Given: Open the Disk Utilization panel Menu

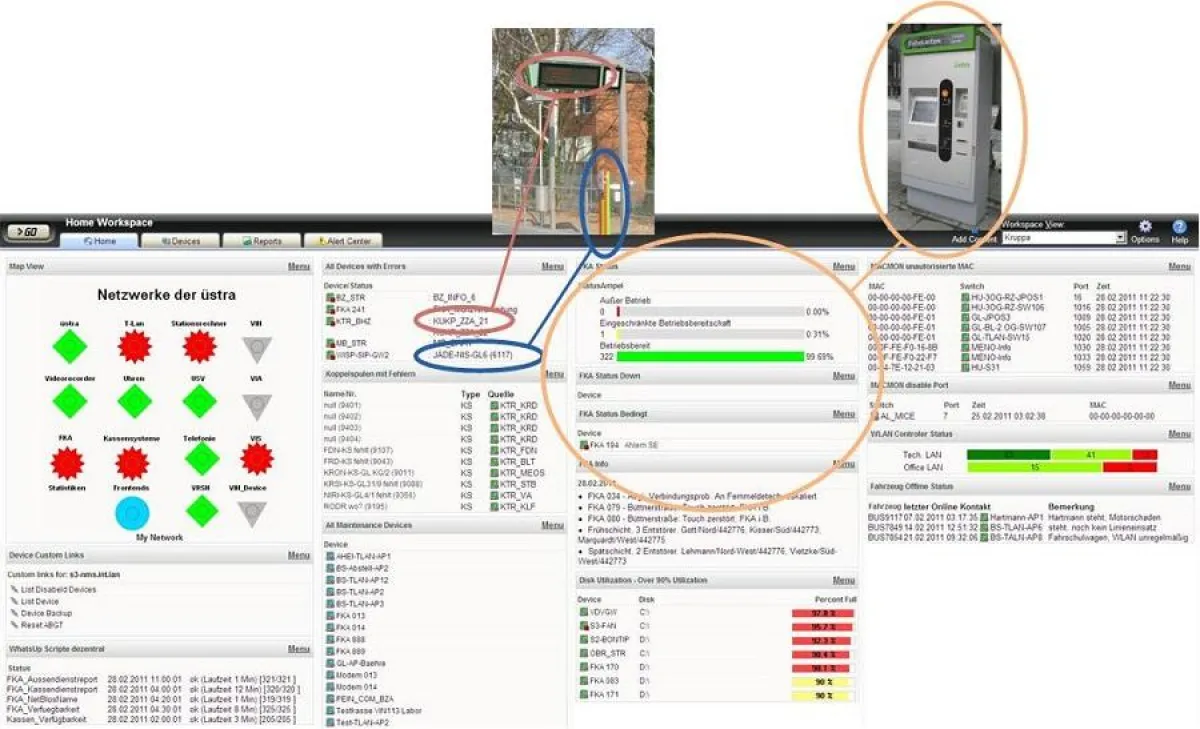Looking at the screenshot, I should pos(843,579).
